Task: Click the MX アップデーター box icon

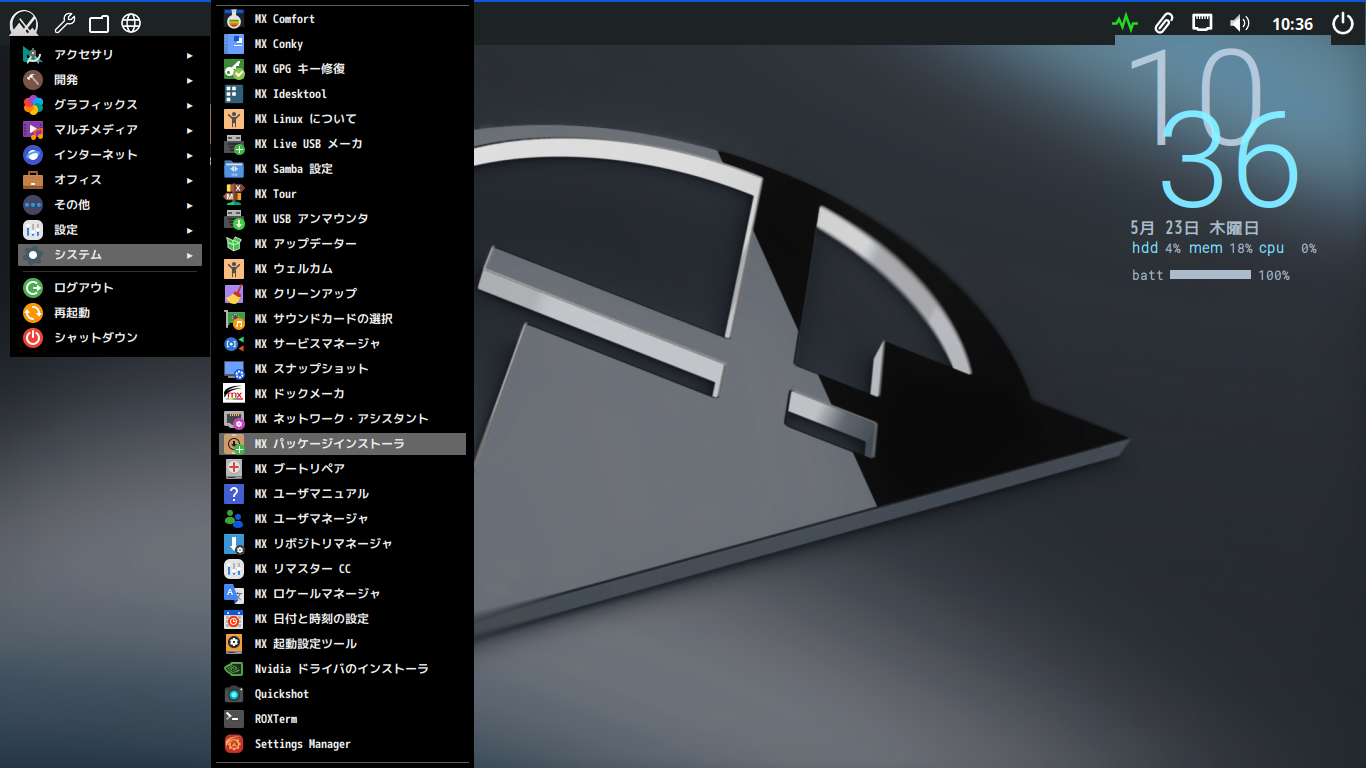Action: click(234, 244)
